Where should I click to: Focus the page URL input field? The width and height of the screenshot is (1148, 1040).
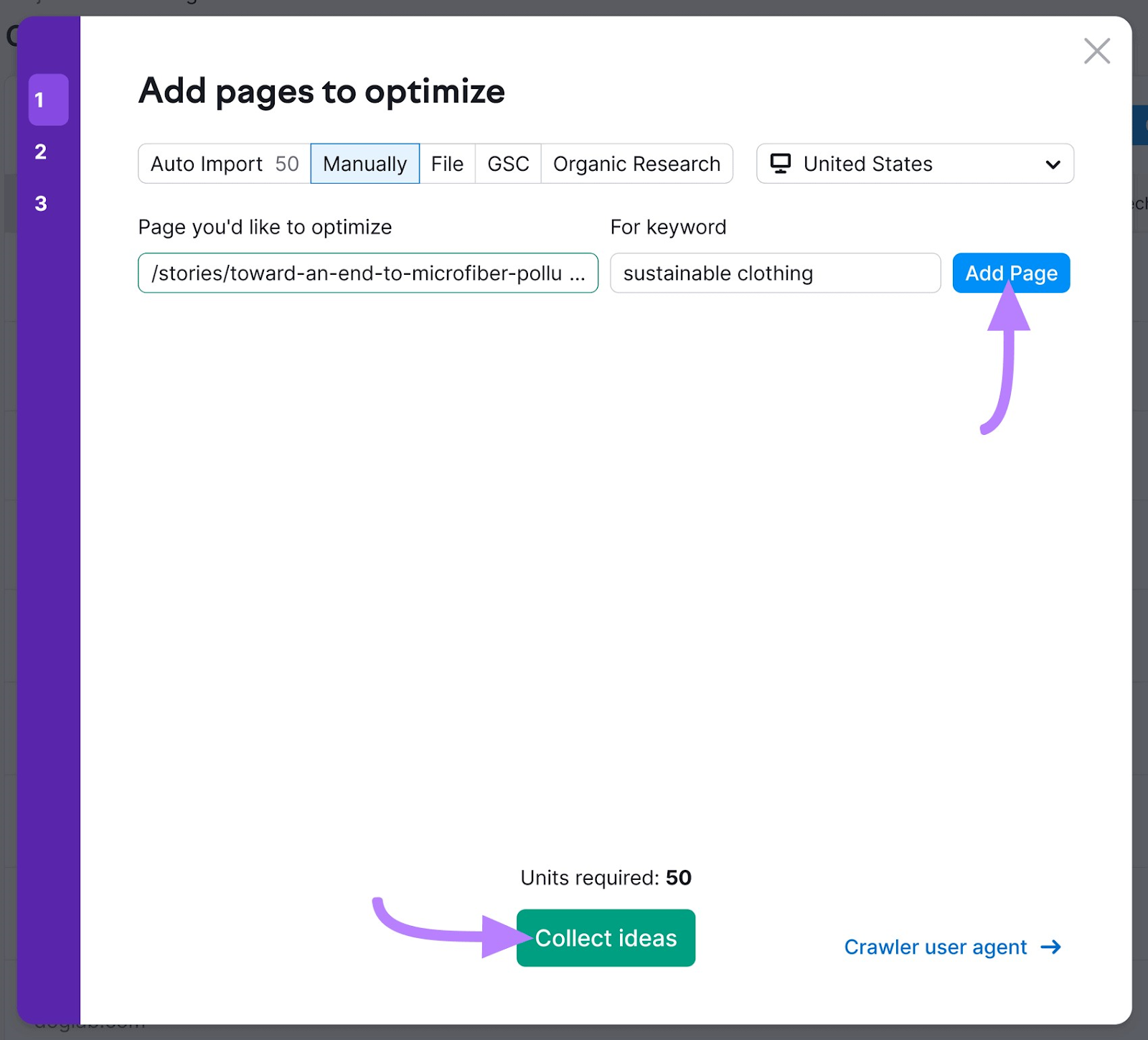pos(368,273)
